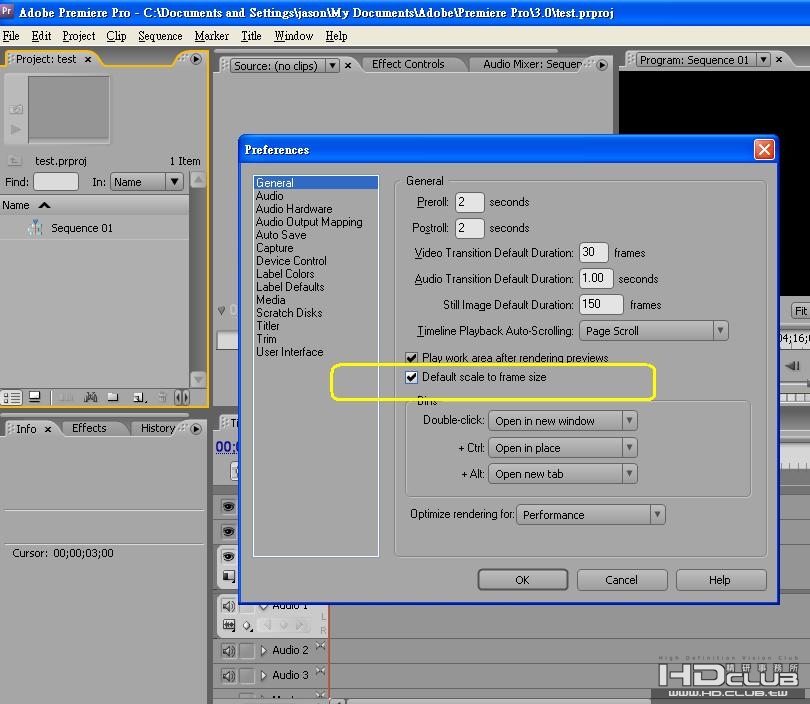Create a new Bin in Project panel

113,397
